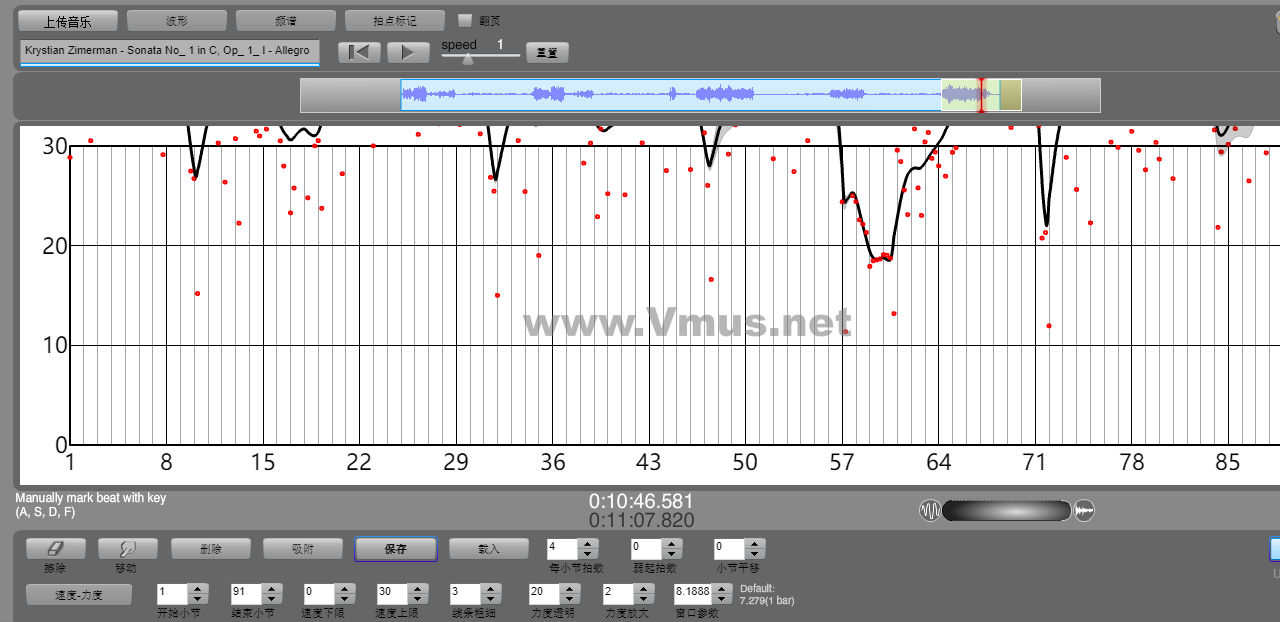Image resolution: width=1280 pixels, height=622 pixels.
Task: Click the eraser (擦除) tool icon
Action: click(x=55, y=549)
